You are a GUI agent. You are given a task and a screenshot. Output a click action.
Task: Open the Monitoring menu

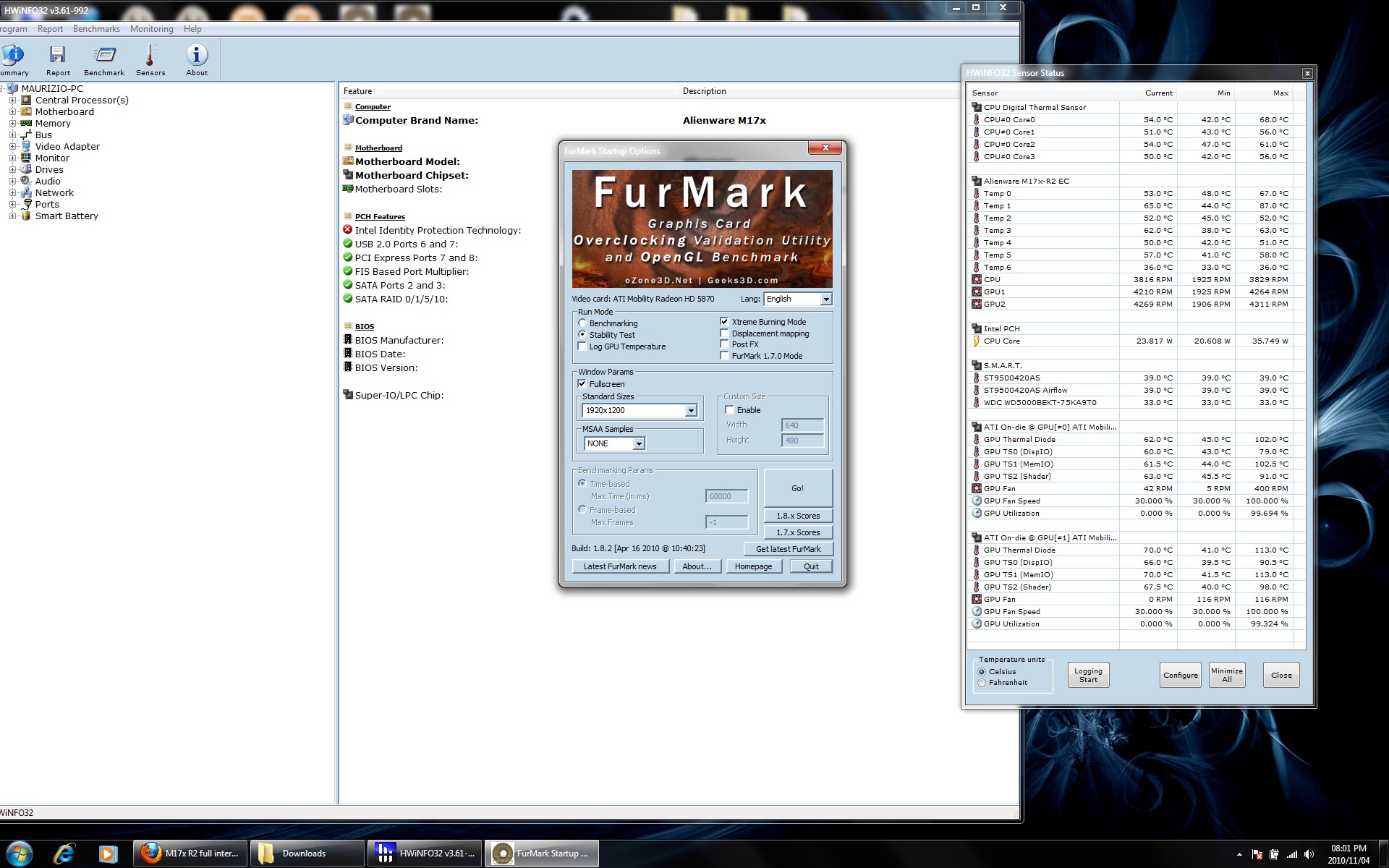(152, 29)
